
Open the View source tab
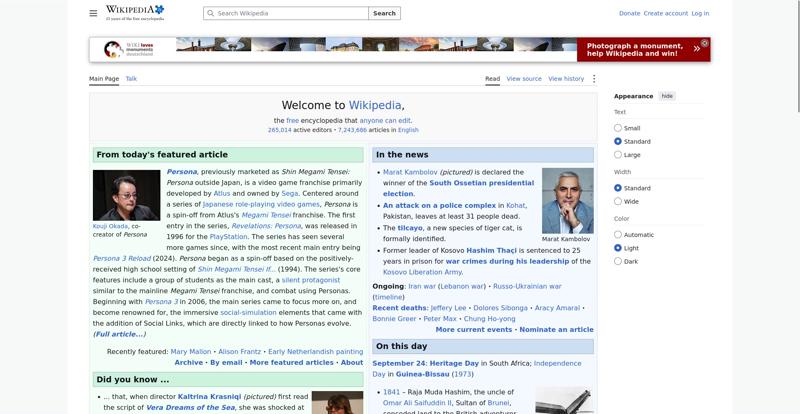pyautogui.click(x=524, y=79)
